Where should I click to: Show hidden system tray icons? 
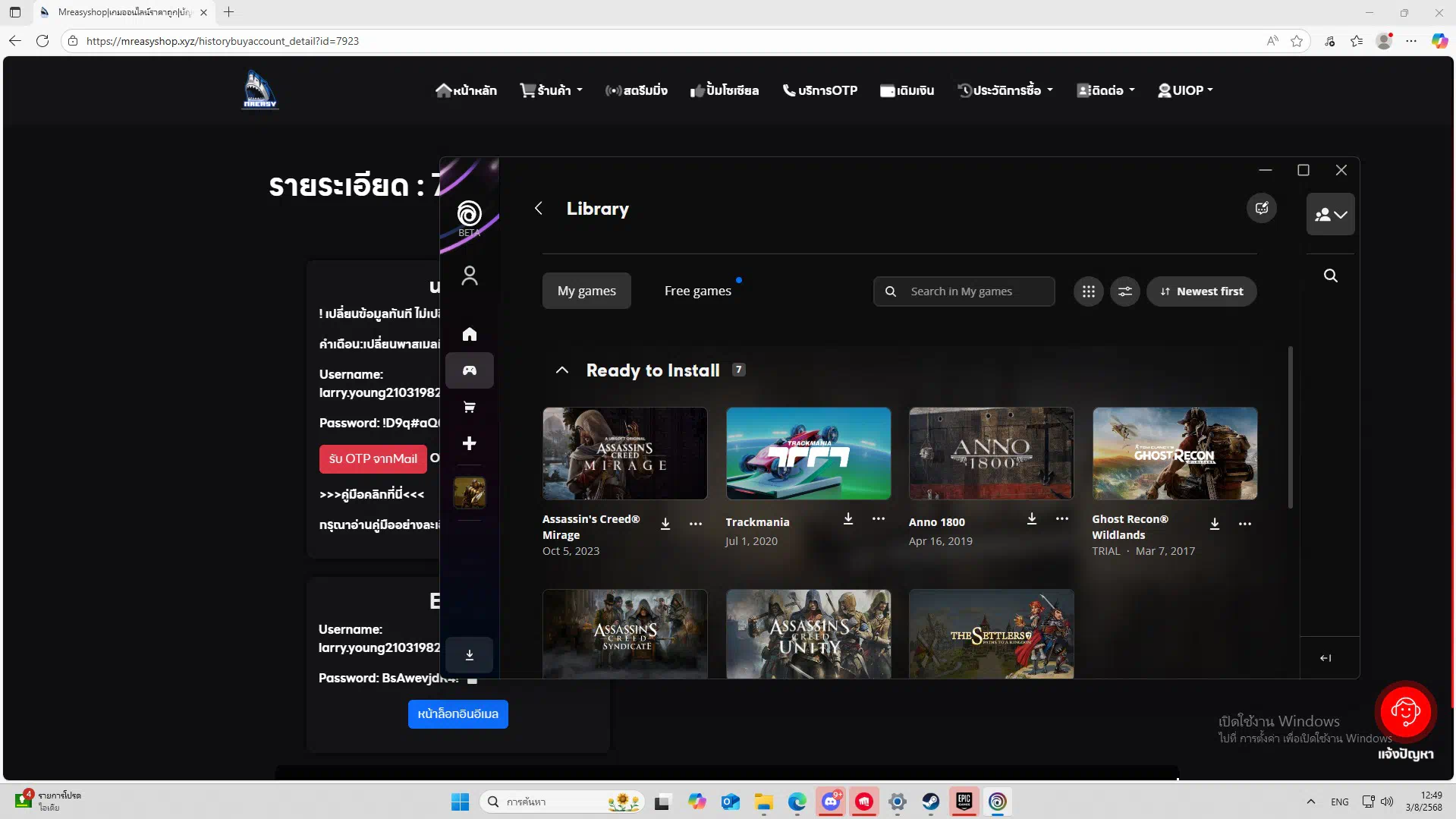(1310, 802)
